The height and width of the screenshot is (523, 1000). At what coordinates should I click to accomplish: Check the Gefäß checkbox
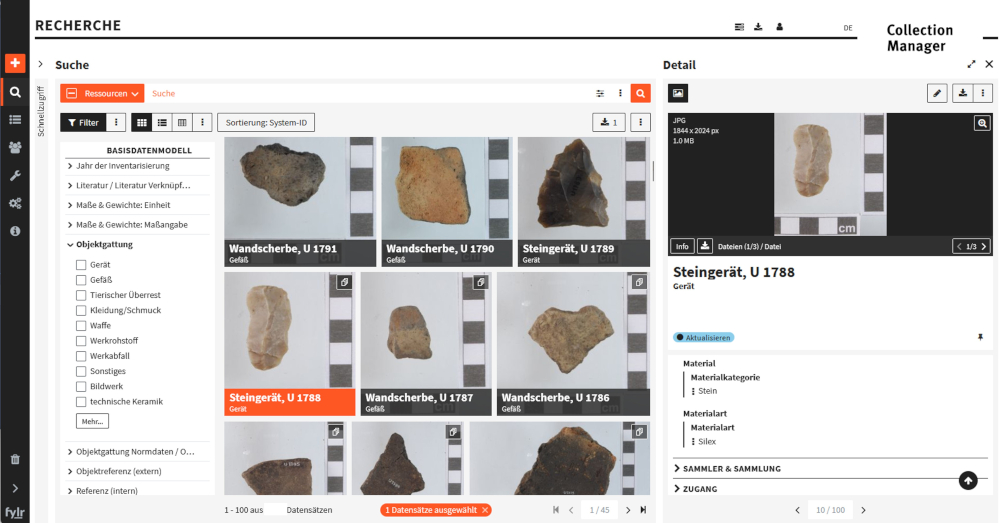pos(81,280)
